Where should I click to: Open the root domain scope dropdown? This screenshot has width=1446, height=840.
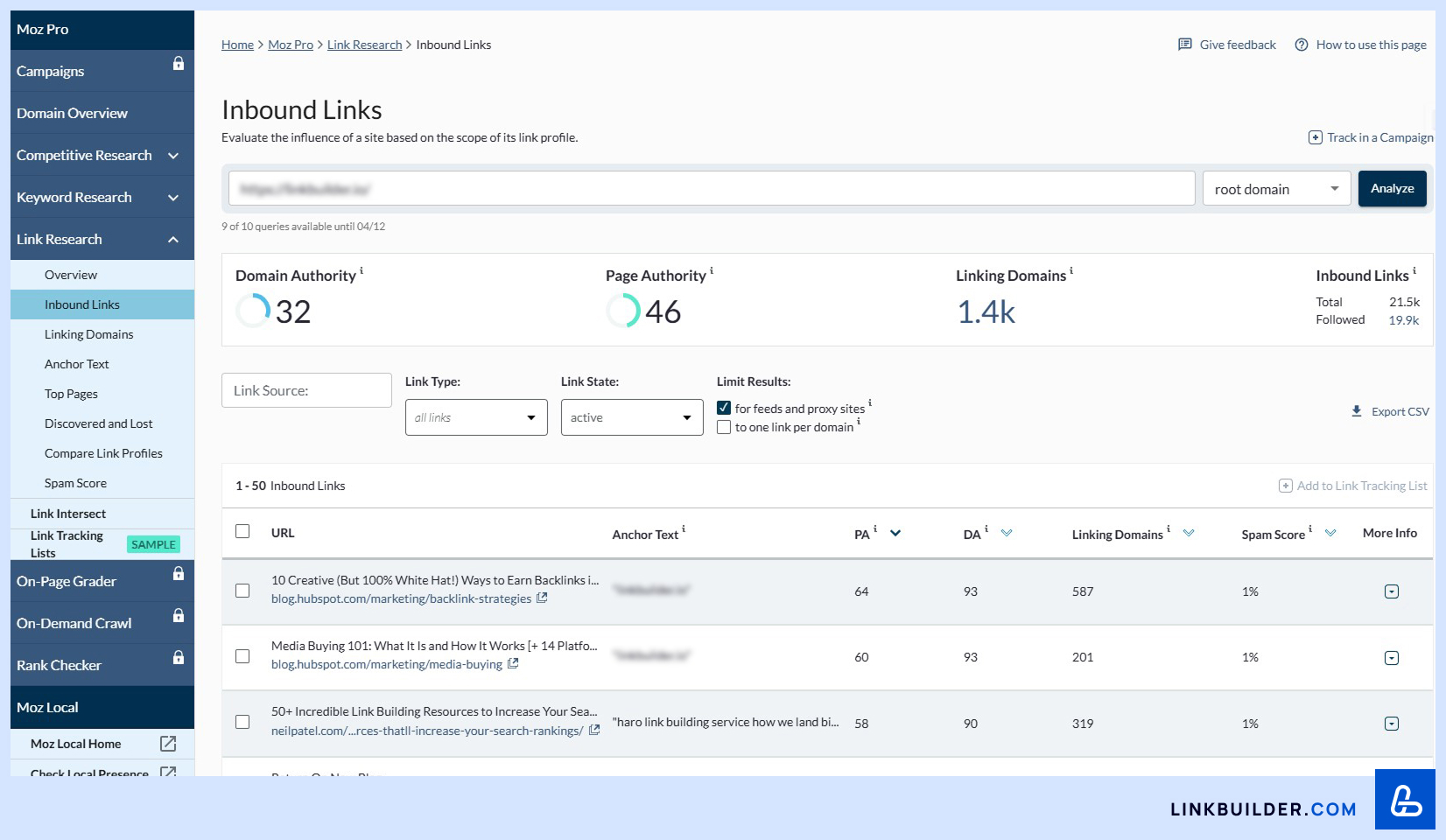1277,189
